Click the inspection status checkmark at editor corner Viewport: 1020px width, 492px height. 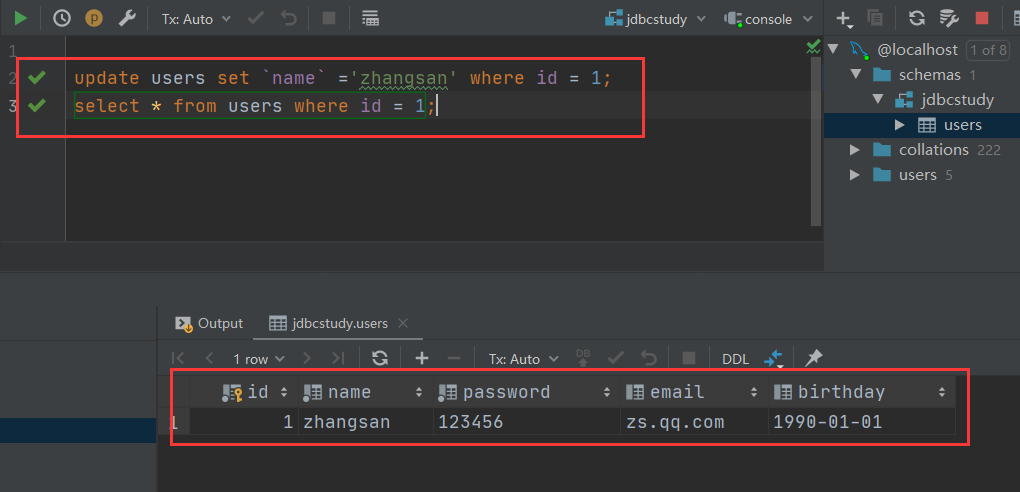tap(813, 46)
